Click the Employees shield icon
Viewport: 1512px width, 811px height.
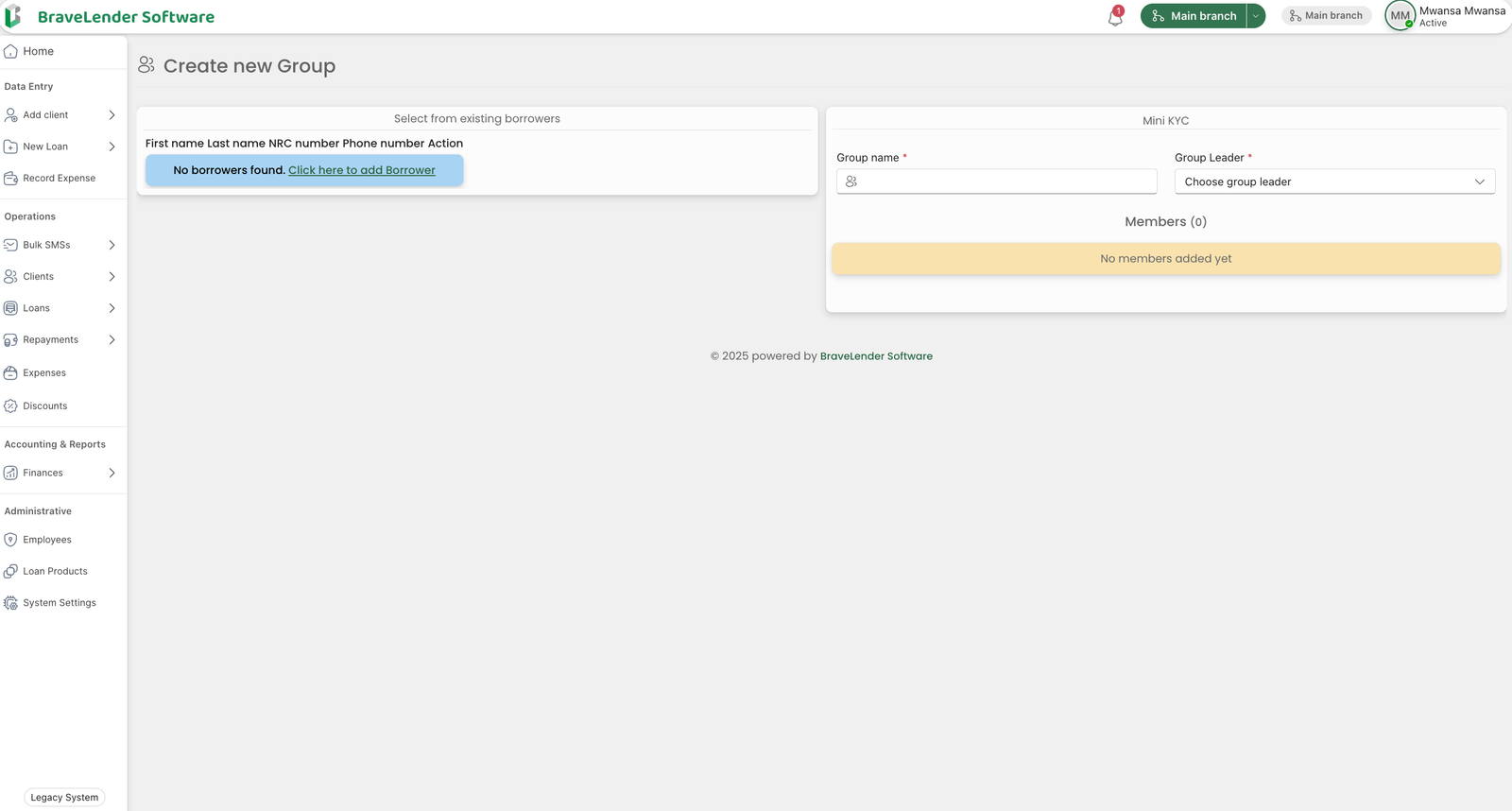pos(11,540)
